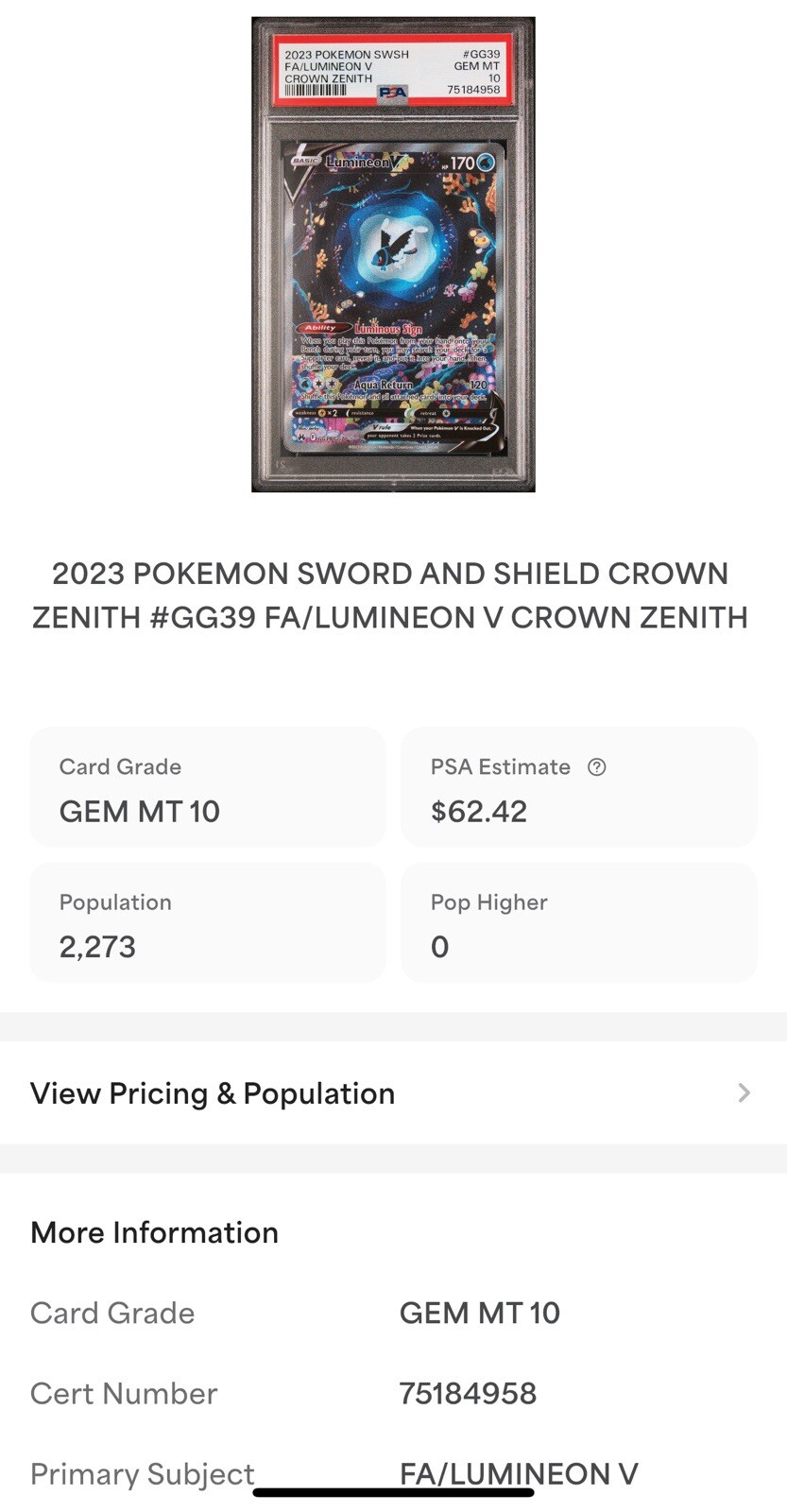The image size is (787, 1512).
Task: Tap the home indicator bar at bottom
Action: pyautogui.click(x=393, y=1493)
